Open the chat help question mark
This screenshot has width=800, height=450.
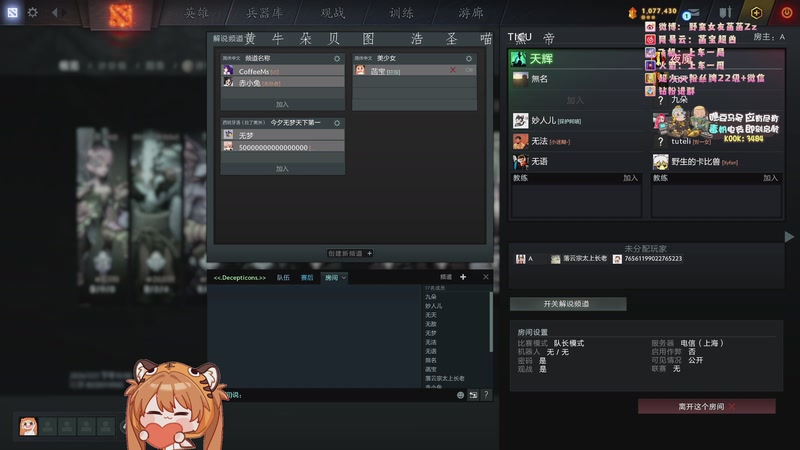[x=486, y=394]
